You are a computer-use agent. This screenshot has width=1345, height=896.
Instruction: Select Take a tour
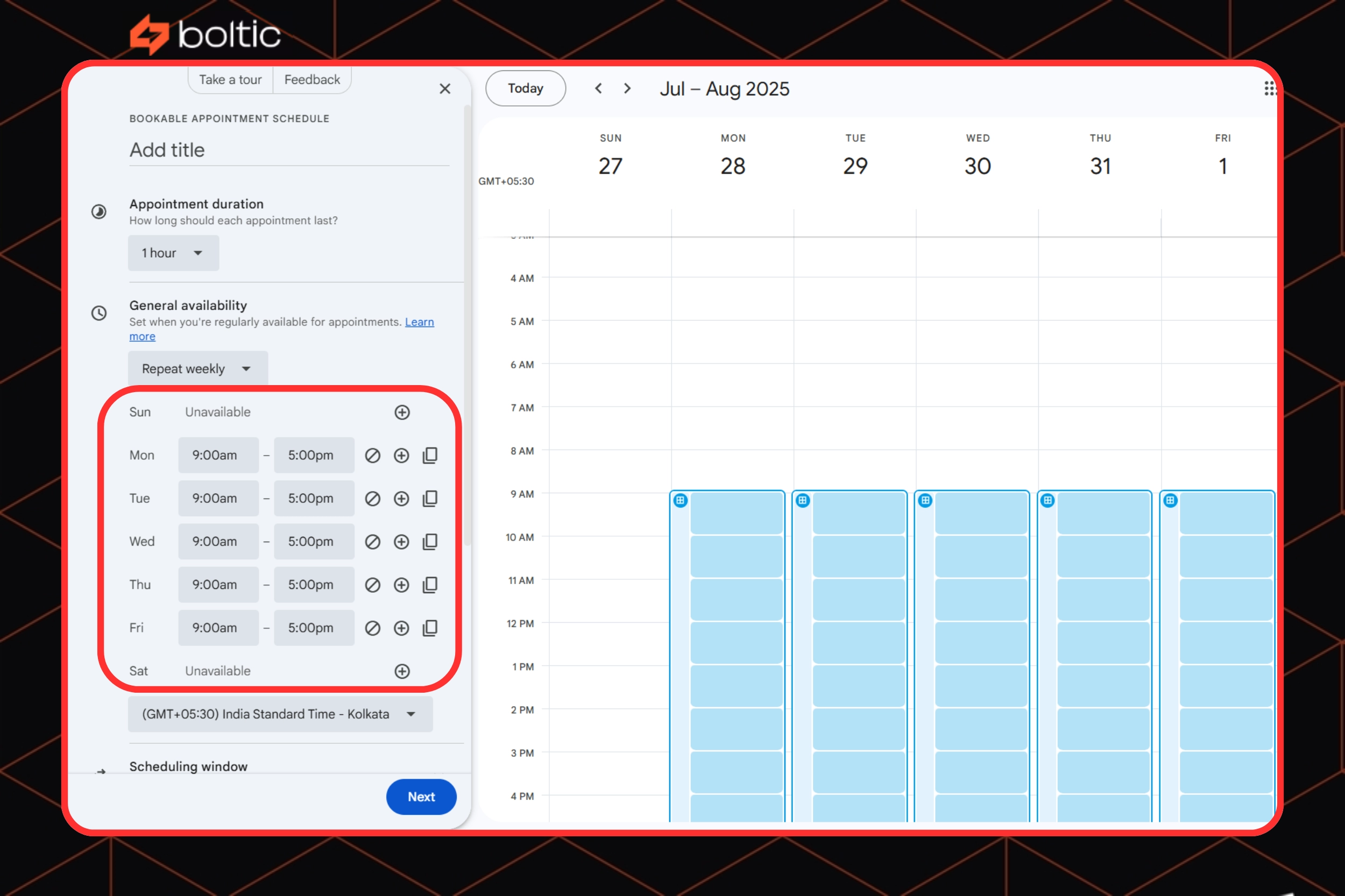point(230,80)
